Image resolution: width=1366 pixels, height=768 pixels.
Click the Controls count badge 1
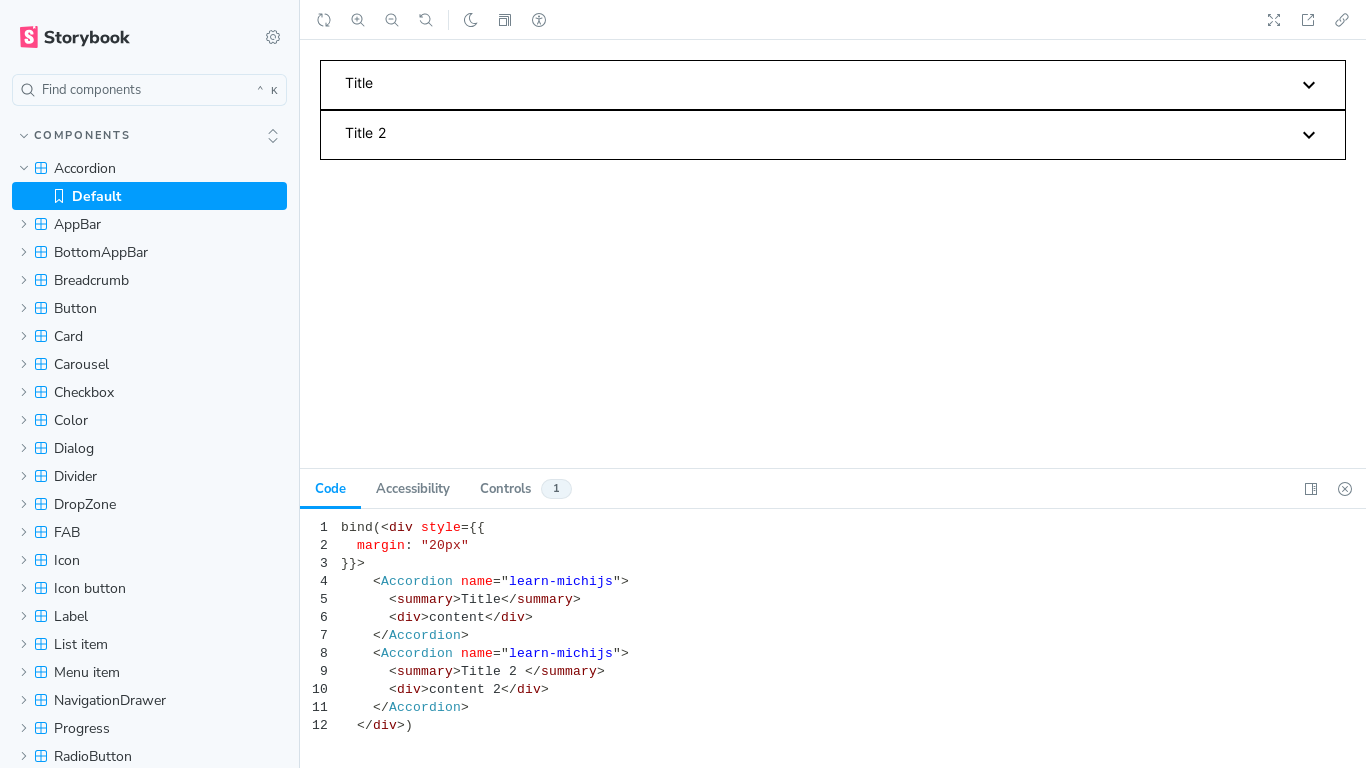click(x=556, y=489)
